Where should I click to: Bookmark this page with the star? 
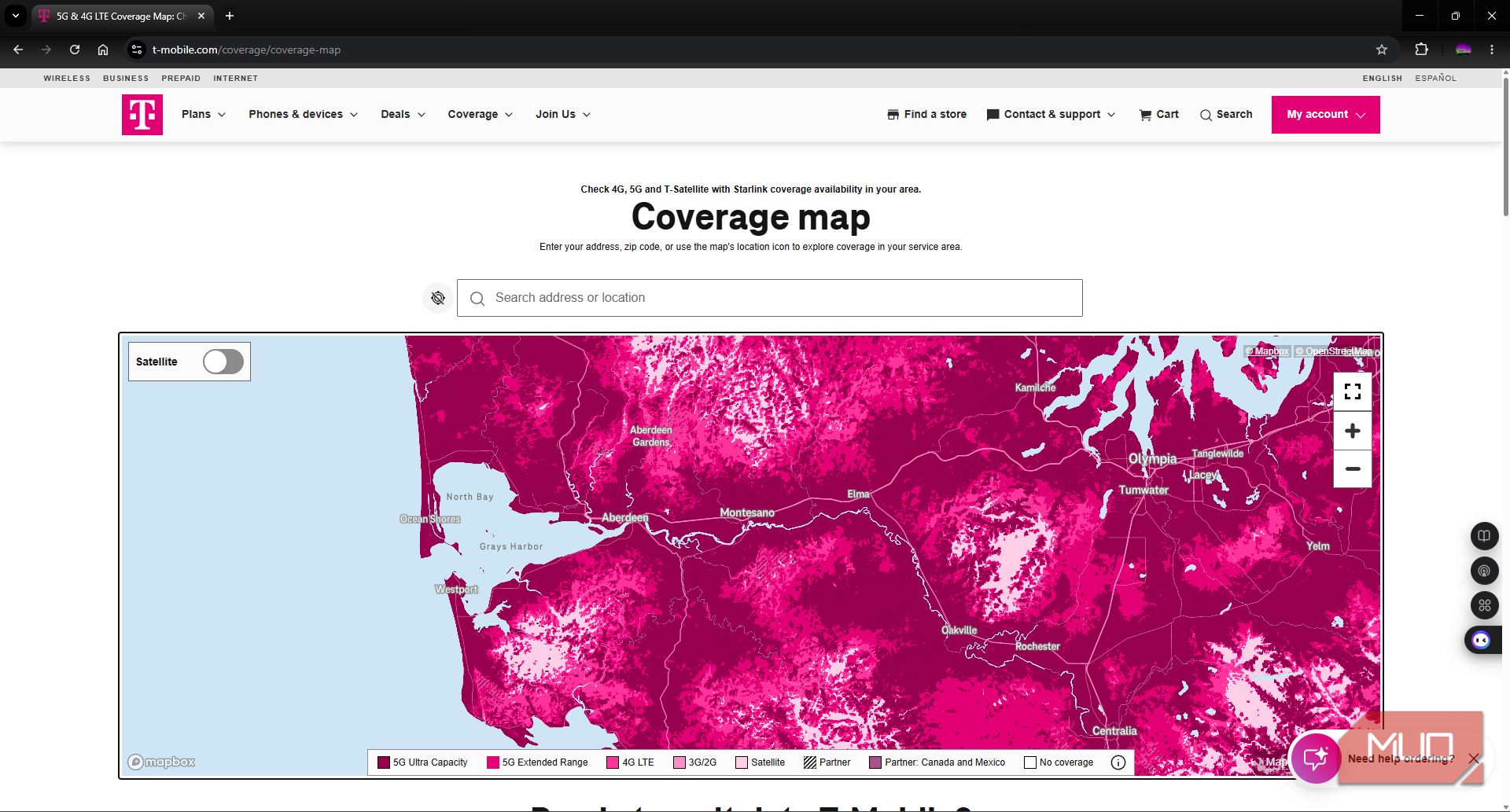(1382, 50)
